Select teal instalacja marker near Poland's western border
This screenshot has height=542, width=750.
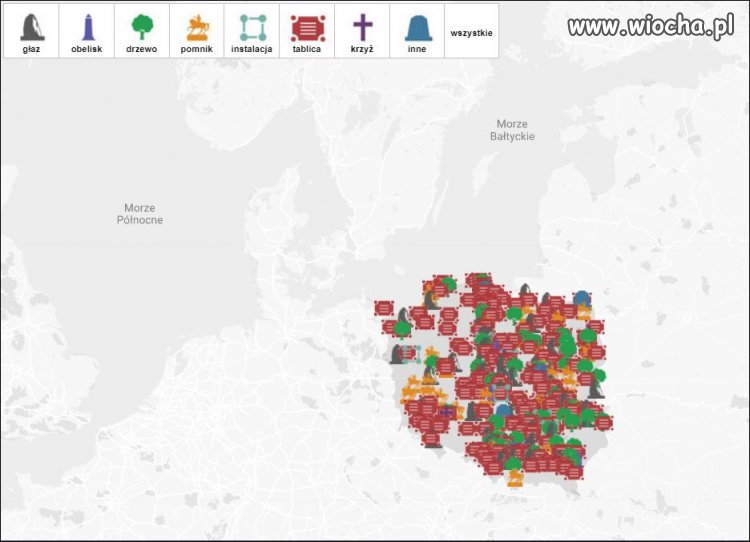coord(411,354)
